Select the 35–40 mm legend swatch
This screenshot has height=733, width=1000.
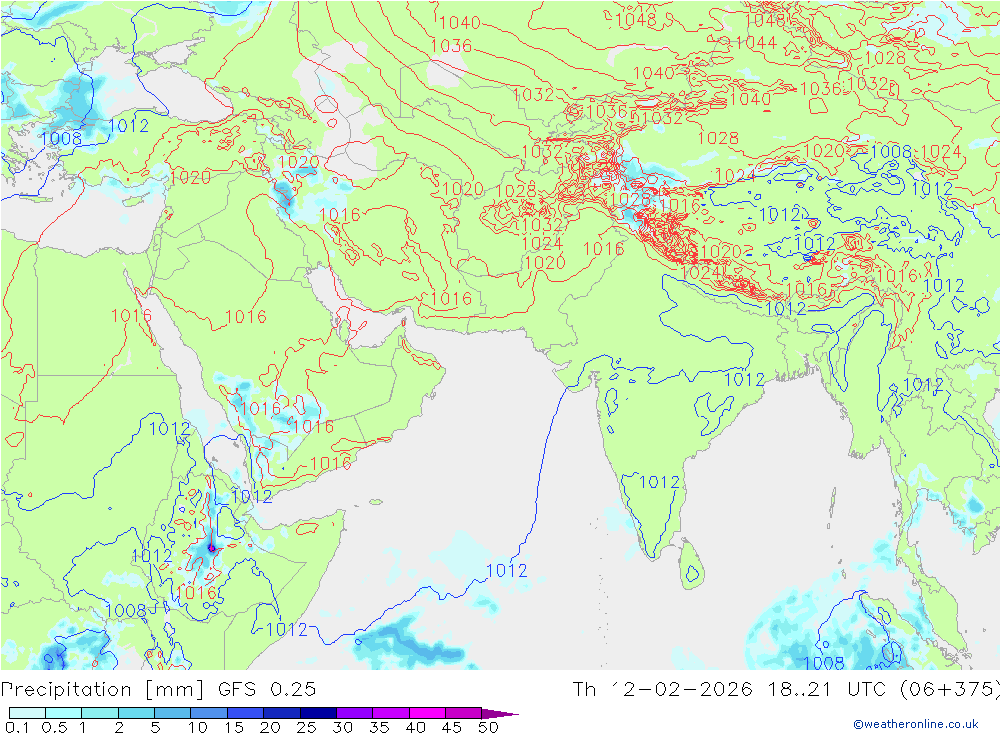pos(390,713)
